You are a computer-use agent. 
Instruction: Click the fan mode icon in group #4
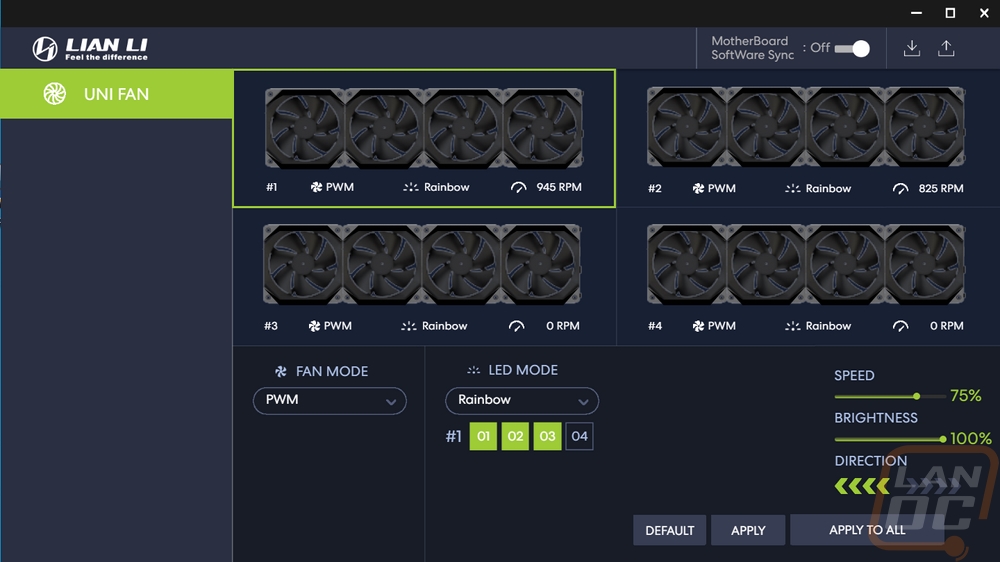point(698,326)
